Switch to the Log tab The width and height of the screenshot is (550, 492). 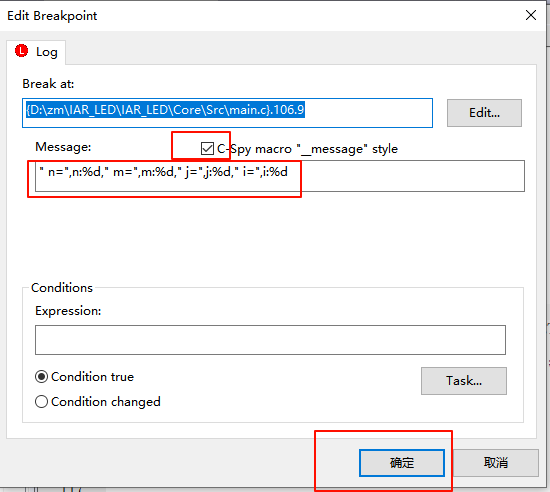pos(36,52)
